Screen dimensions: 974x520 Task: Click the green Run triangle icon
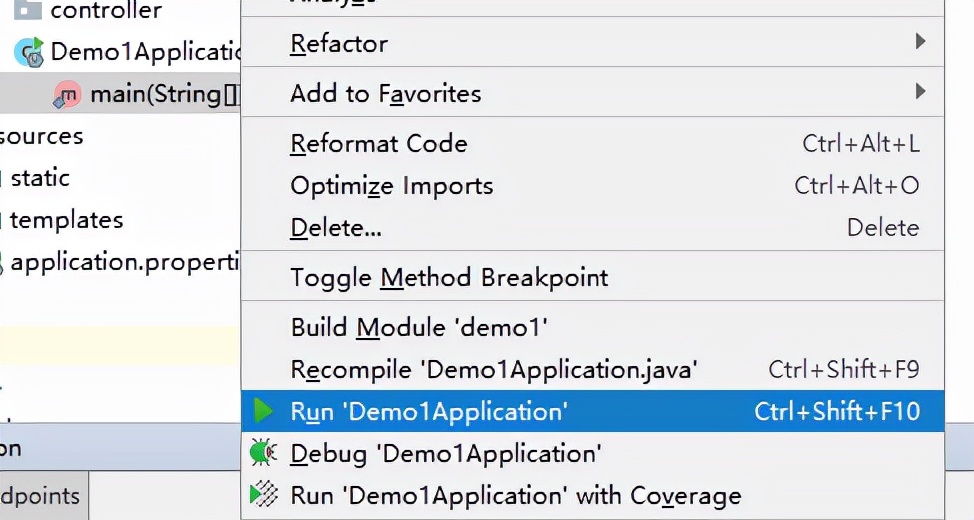tap(264, 411)
